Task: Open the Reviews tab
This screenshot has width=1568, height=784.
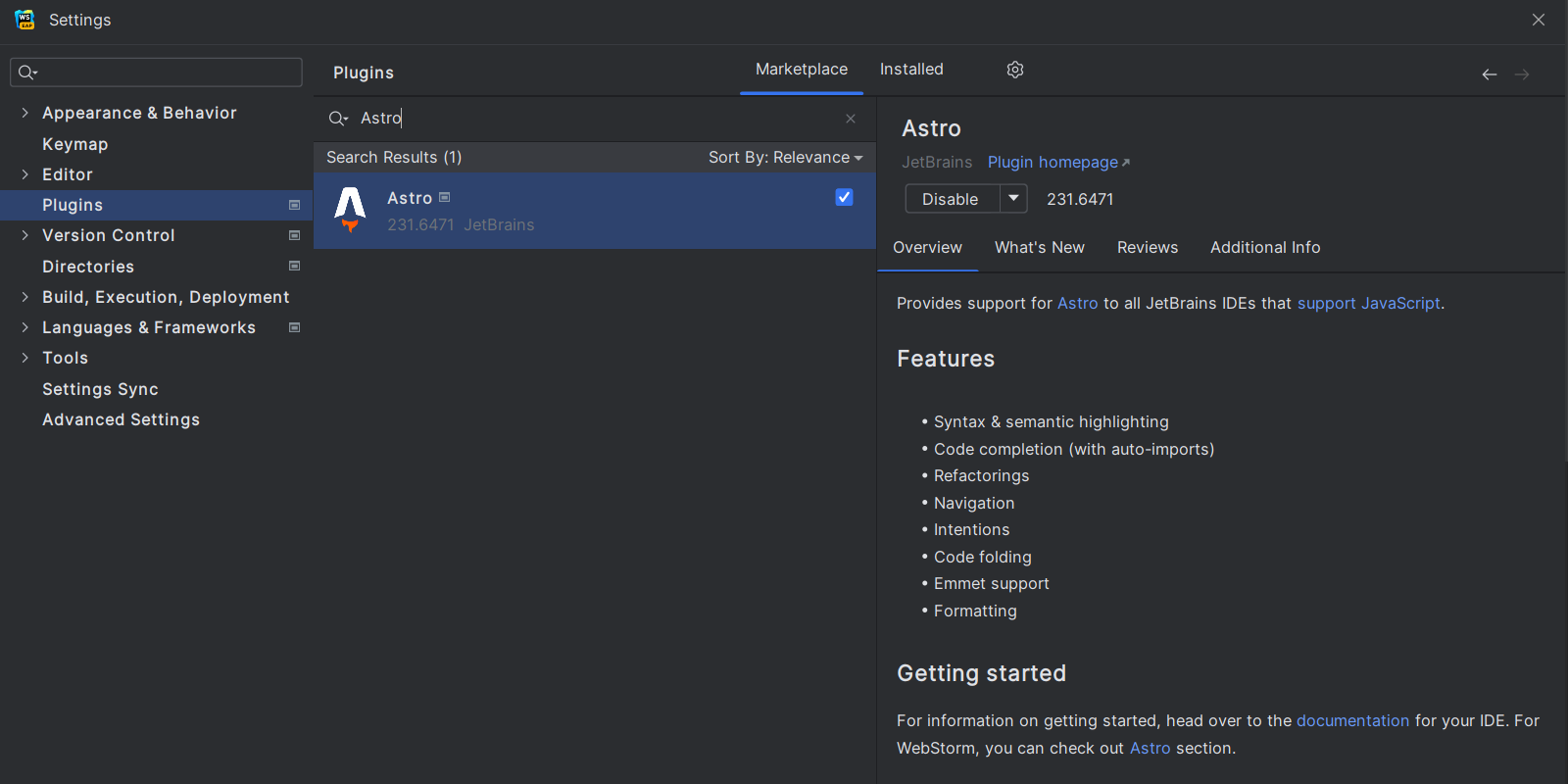Action: 1147,248
